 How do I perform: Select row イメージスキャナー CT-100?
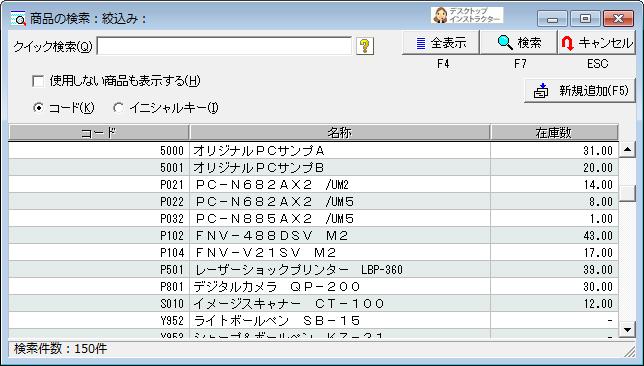[x=313, y=304]
